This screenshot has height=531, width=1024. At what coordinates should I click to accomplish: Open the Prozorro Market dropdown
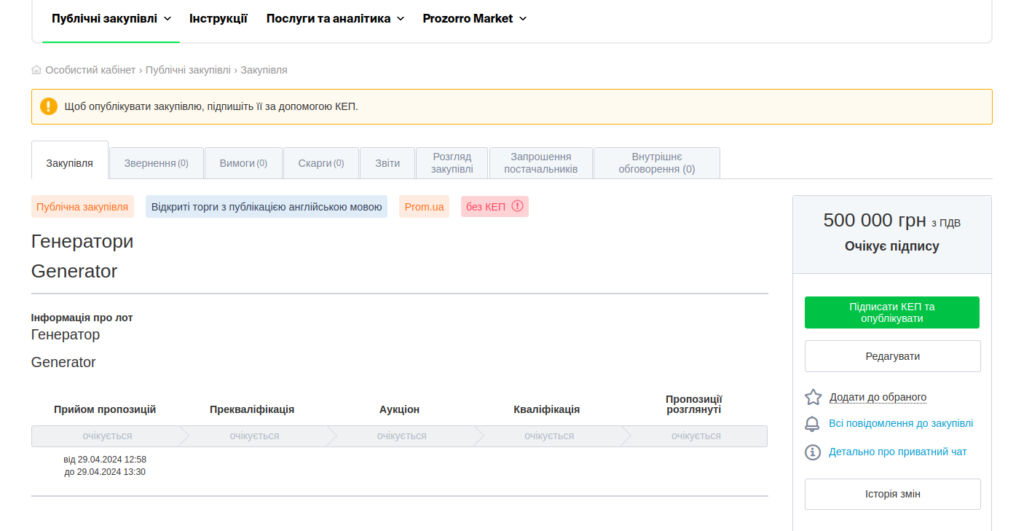pyautogui.click(x=474, y=18)
